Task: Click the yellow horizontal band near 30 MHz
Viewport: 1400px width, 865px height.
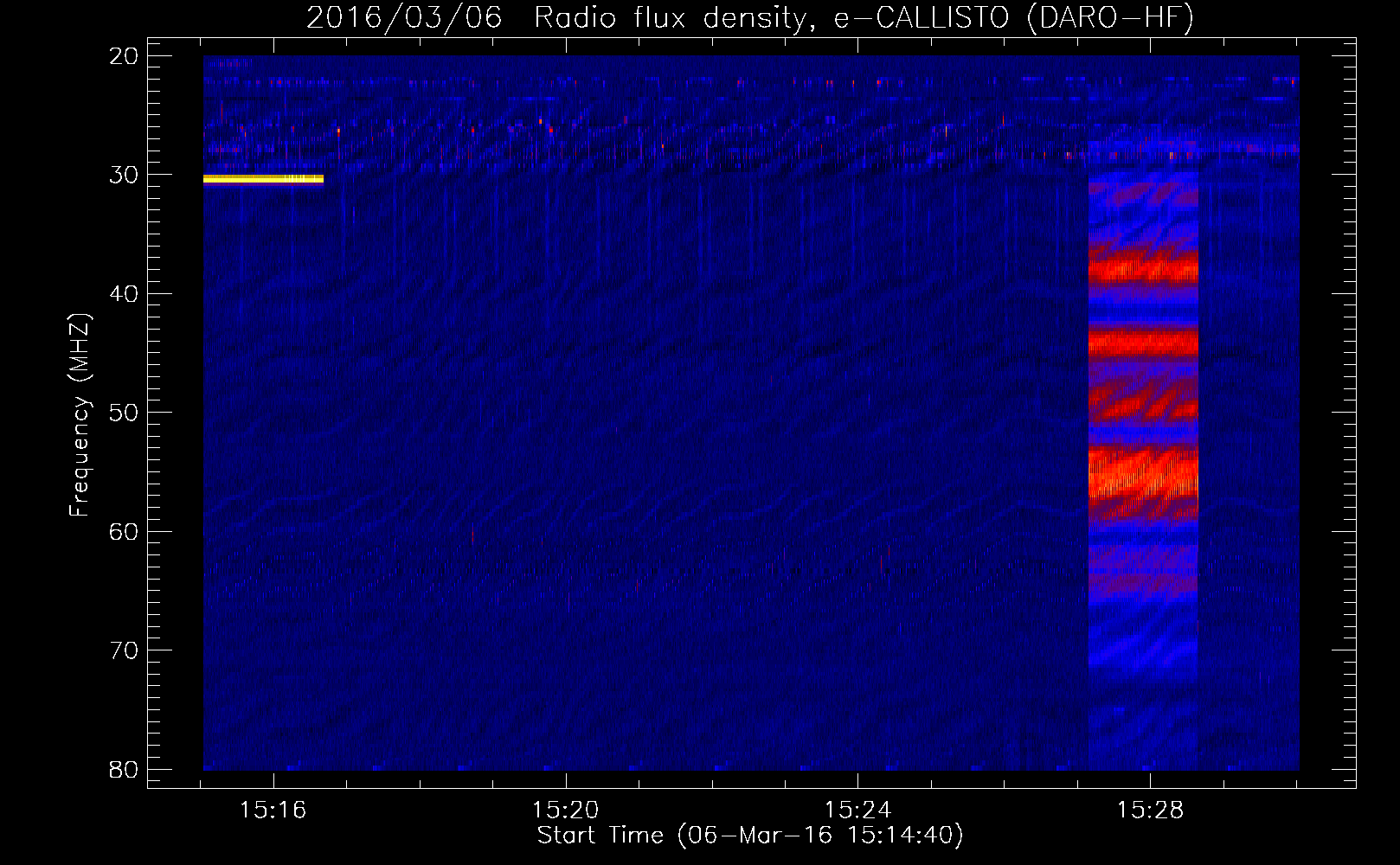Action: tap(263, 179)
